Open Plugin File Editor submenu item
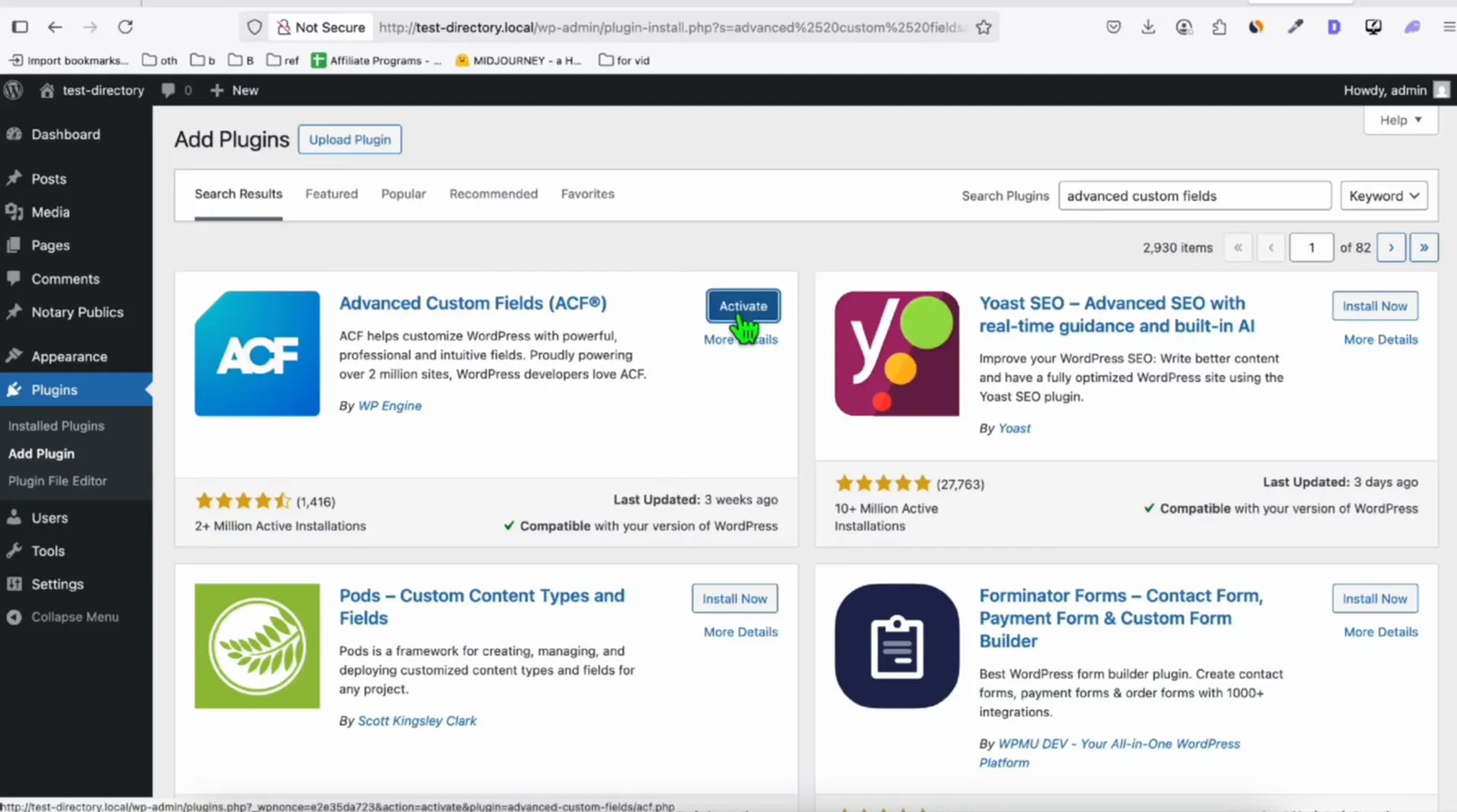The image size is (1457, 812). coord(57,481)
